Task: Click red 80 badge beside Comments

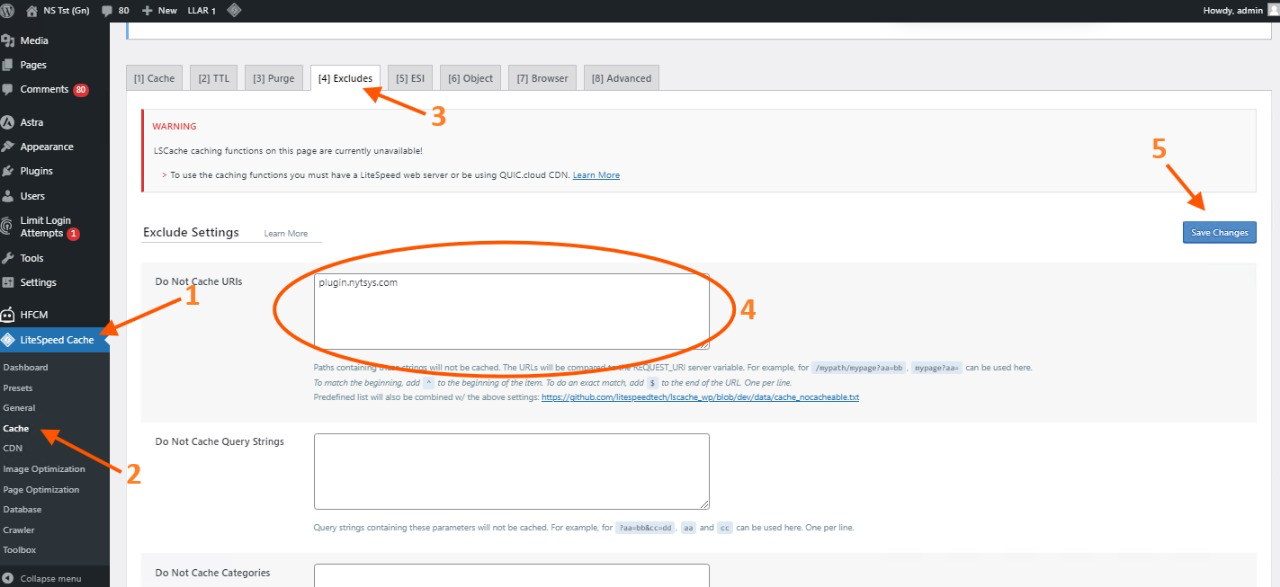Action: pyautogui.click(x=81, y=90)
